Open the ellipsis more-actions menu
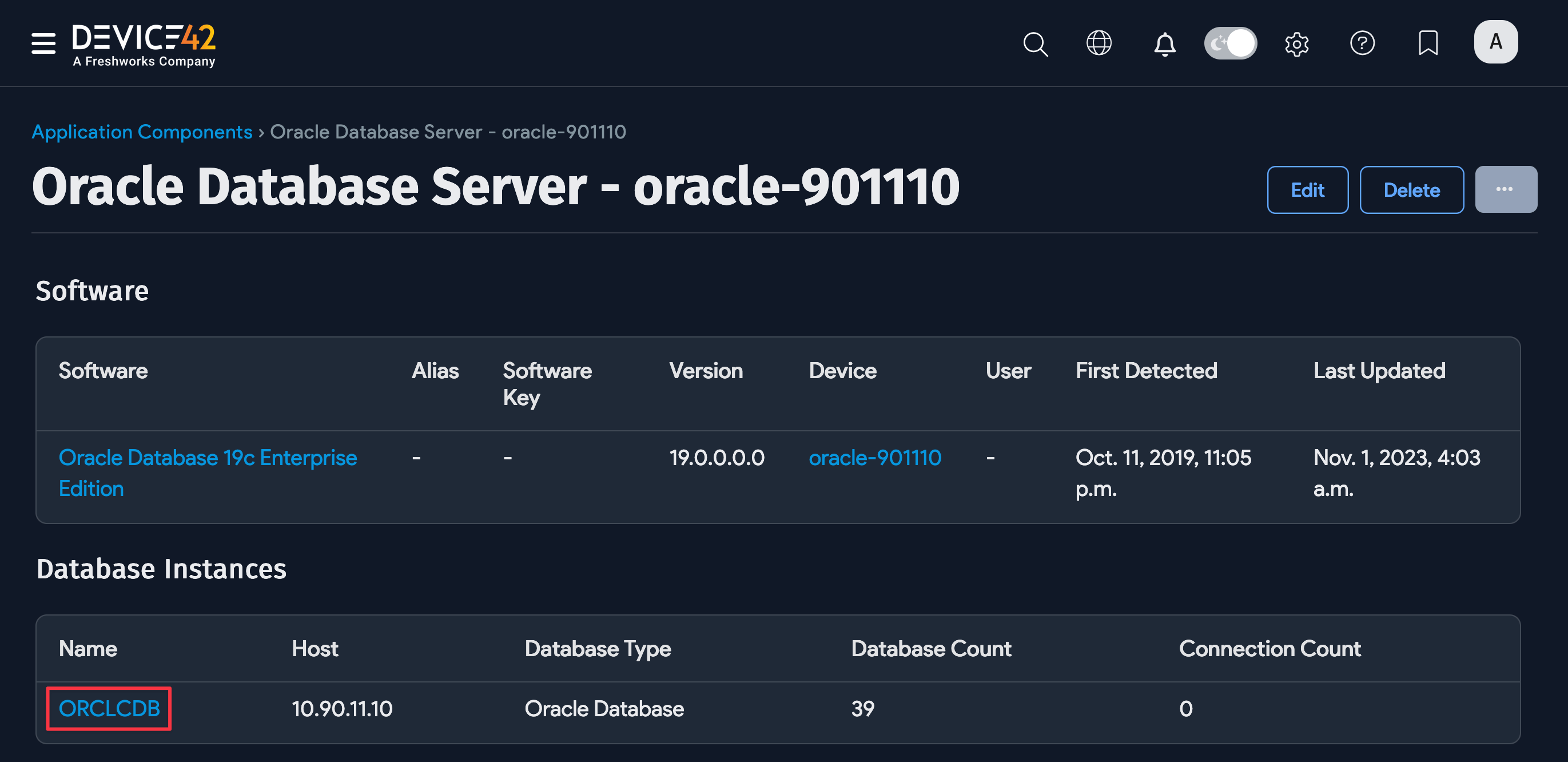The image size is (1568, 762). click(1506, 189)
